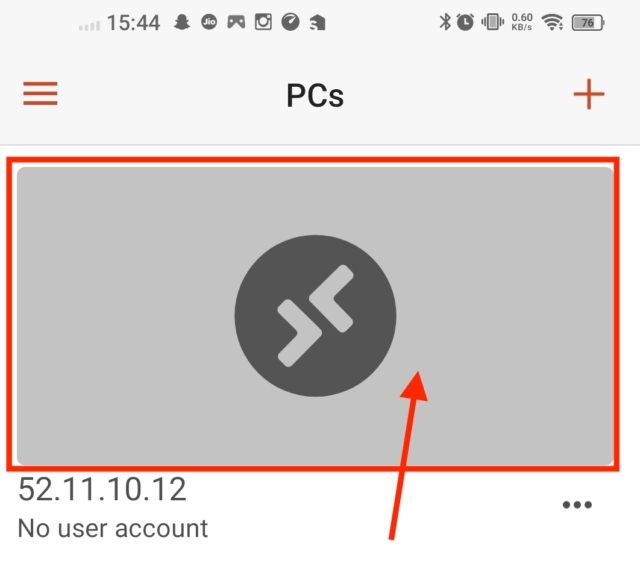640x569 pixels.
Task: Open more options for 52.11.10.12
Action: [x=577, y=505]
